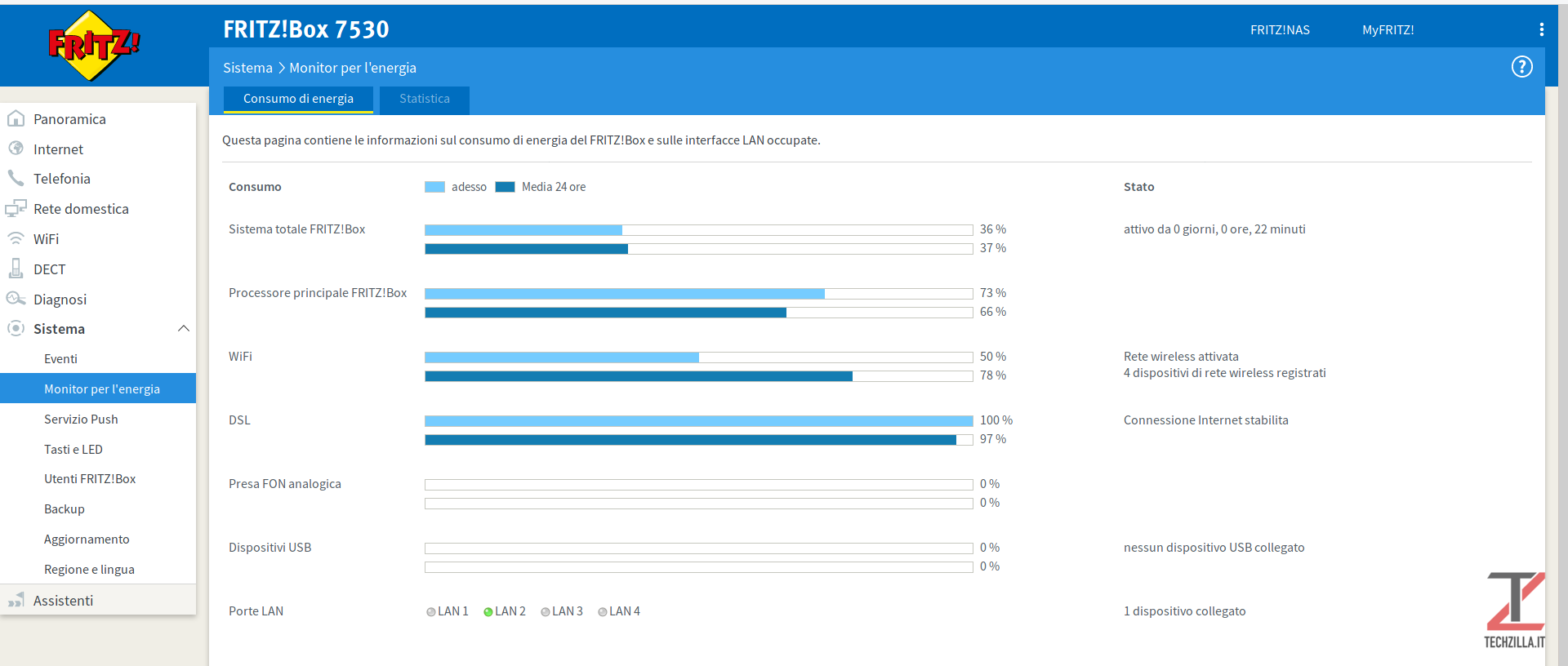Open the three-dot options menu
Viewport: 1568px width, 666px height.
(1541, 29)
